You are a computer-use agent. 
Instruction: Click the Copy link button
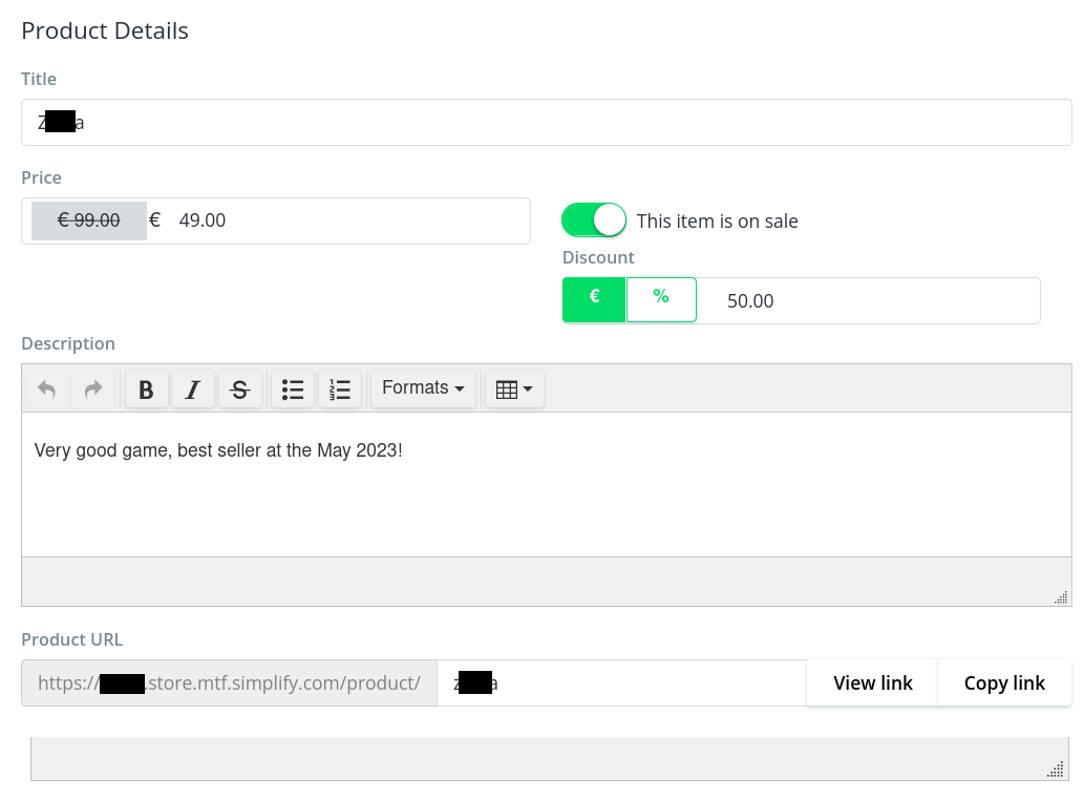[x=1004, y=683]
